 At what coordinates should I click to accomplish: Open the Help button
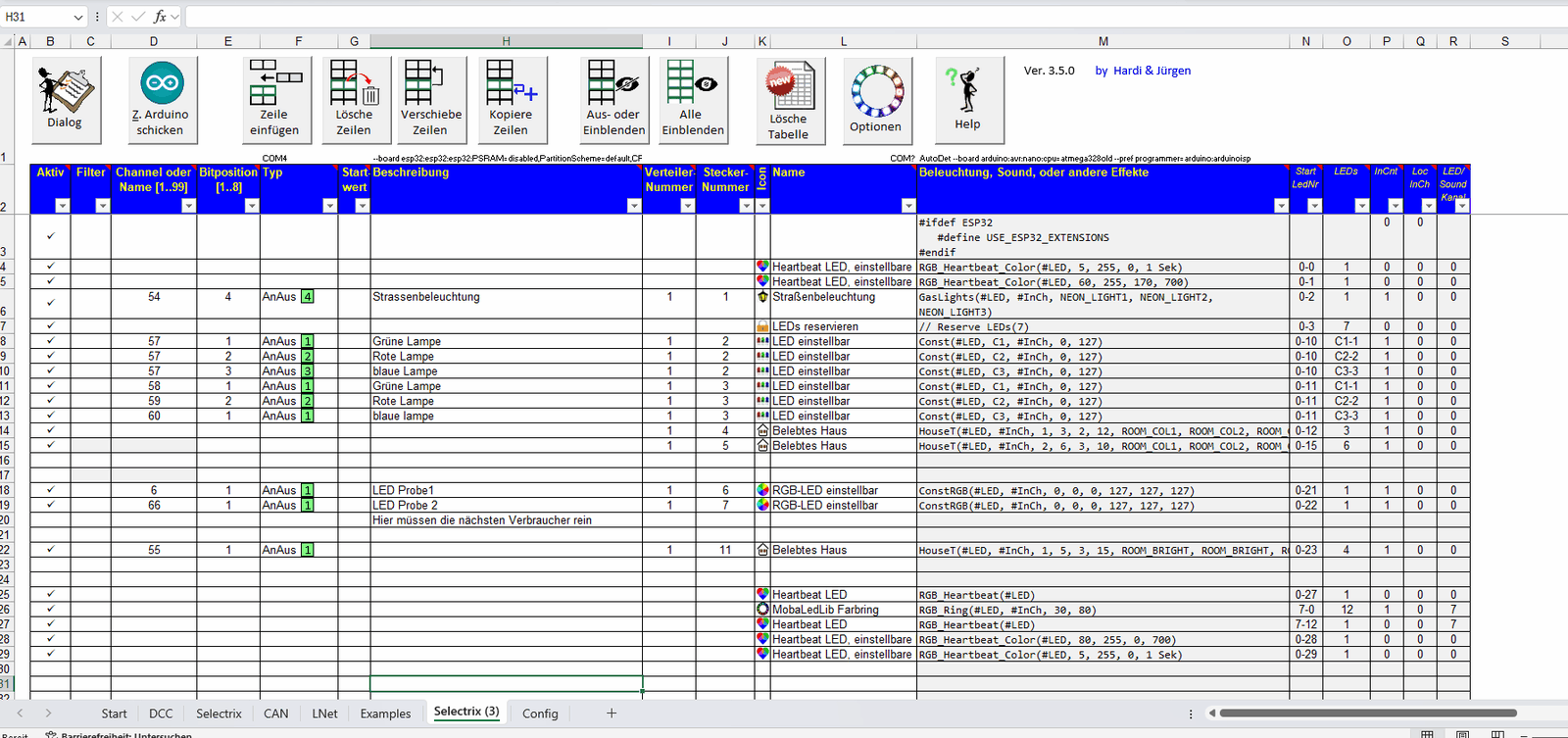(x=968, y=98)
